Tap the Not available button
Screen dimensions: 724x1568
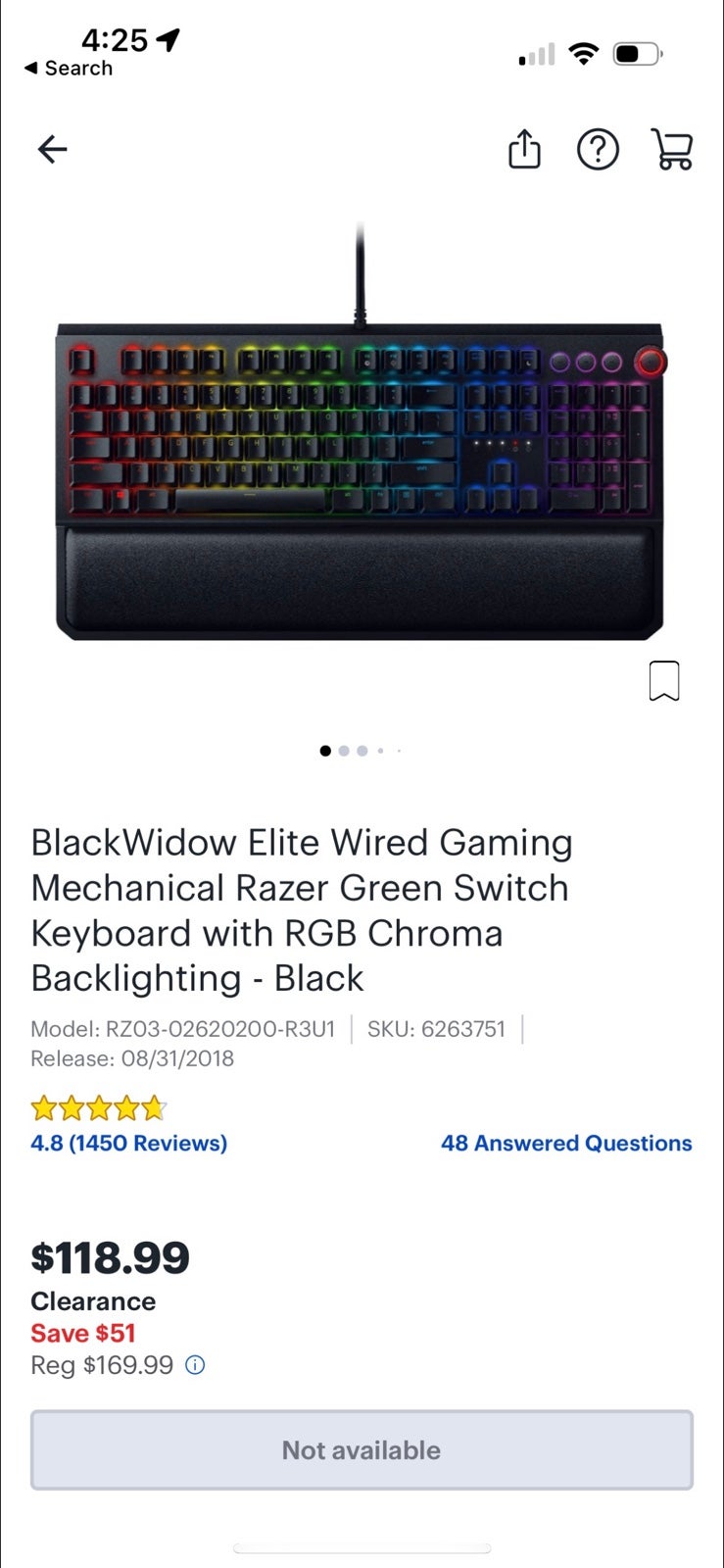coord(362,1450)
